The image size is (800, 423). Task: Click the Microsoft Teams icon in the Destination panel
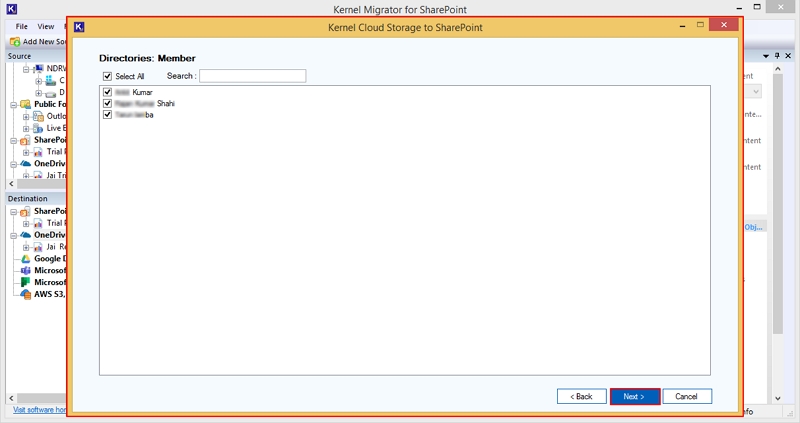26,270
